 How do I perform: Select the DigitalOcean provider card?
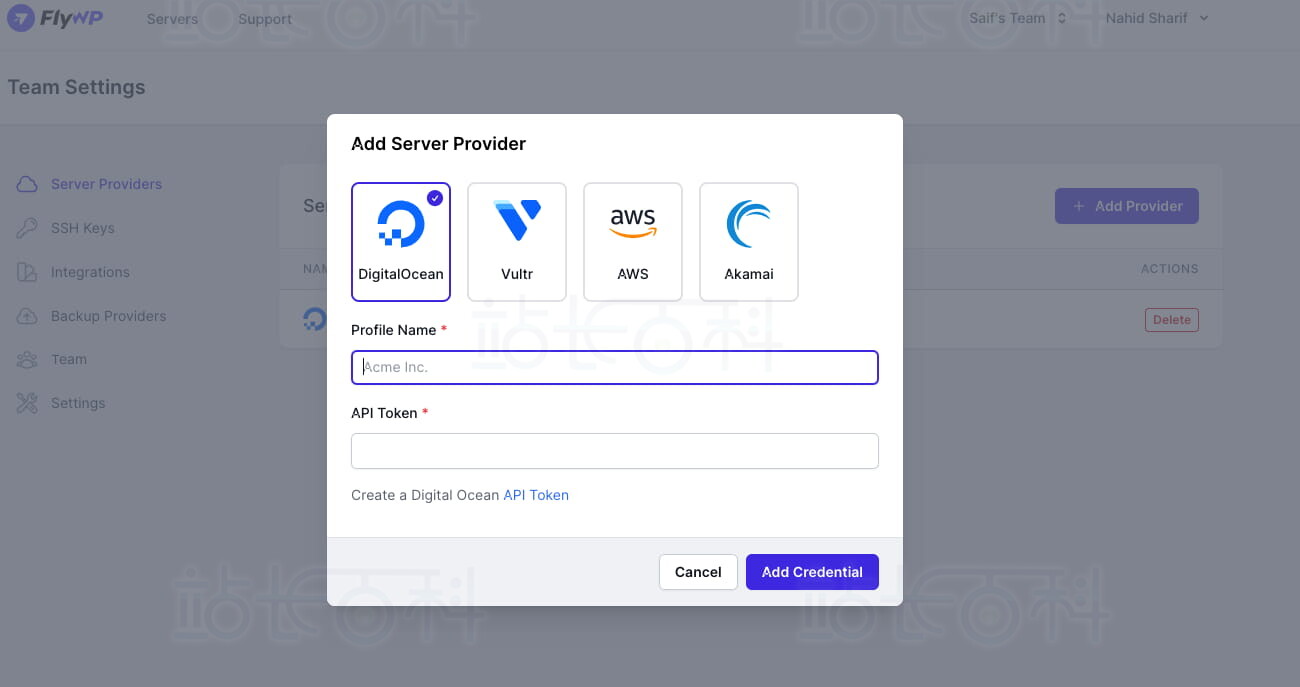[x=401, y=242]
